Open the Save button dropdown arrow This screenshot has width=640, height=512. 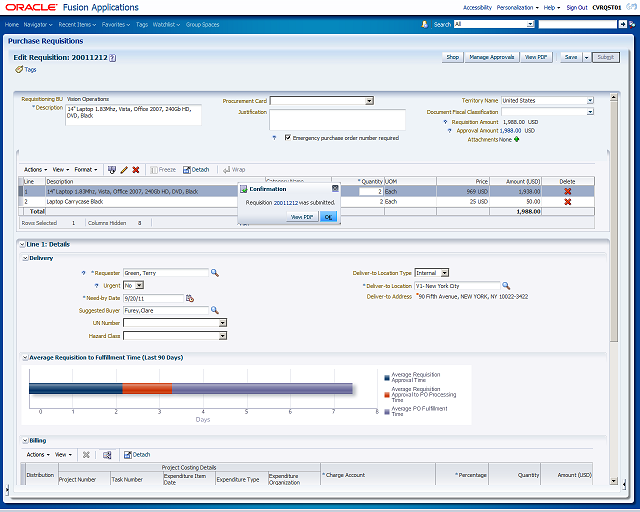587,58
